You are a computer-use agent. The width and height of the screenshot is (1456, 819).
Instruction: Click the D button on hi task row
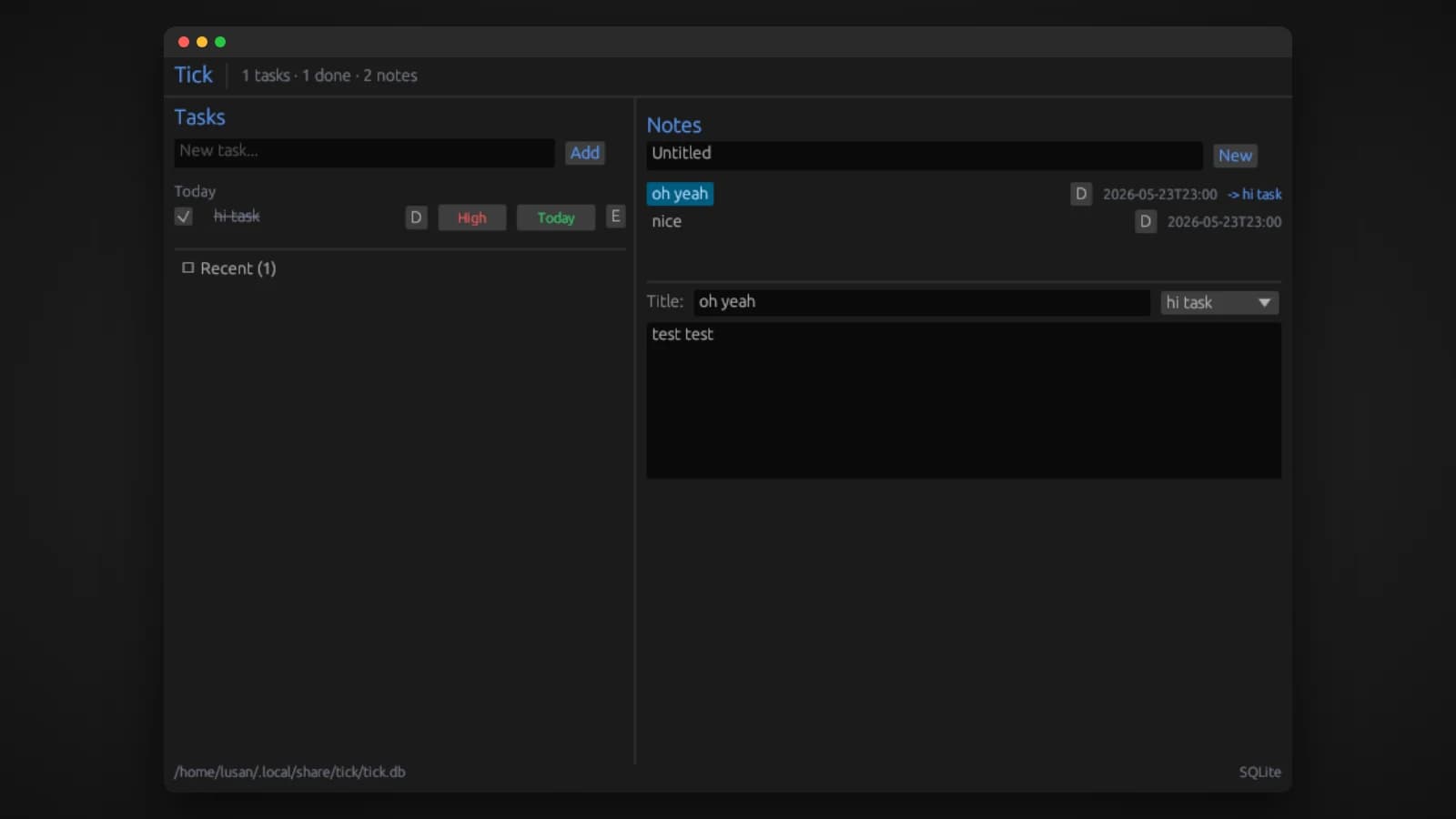416,217
